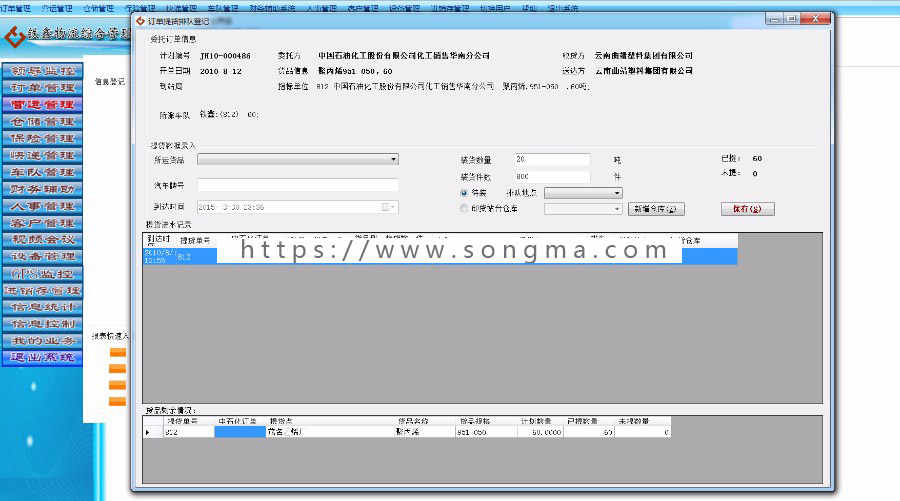The image size is (900, 501).
Task: Click the 提货单号 column header in records table
Action: [x=195, y=241]
